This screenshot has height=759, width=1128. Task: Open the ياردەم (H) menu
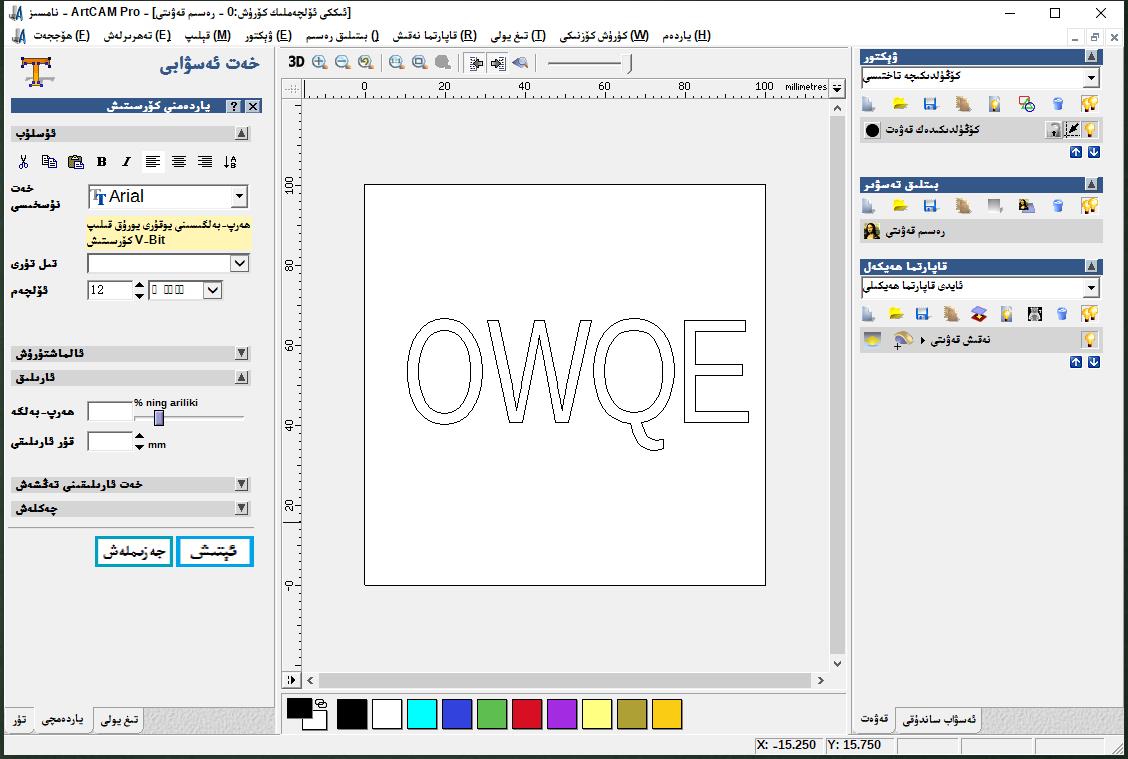[x=686, y=35]
